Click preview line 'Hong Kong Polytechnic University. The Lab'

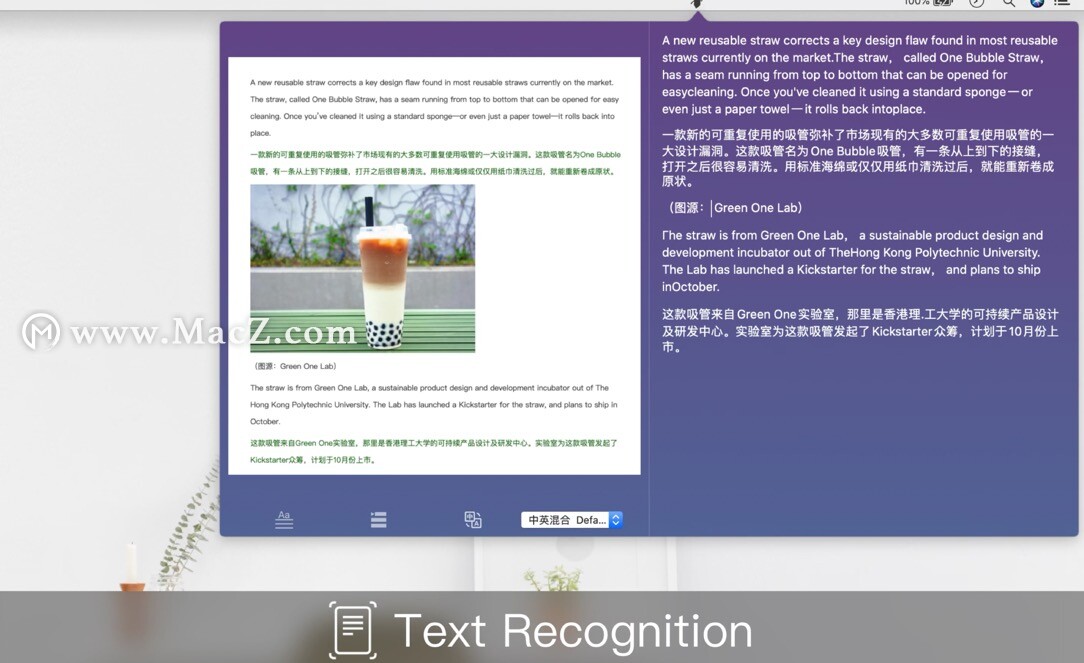click(433, 404)
